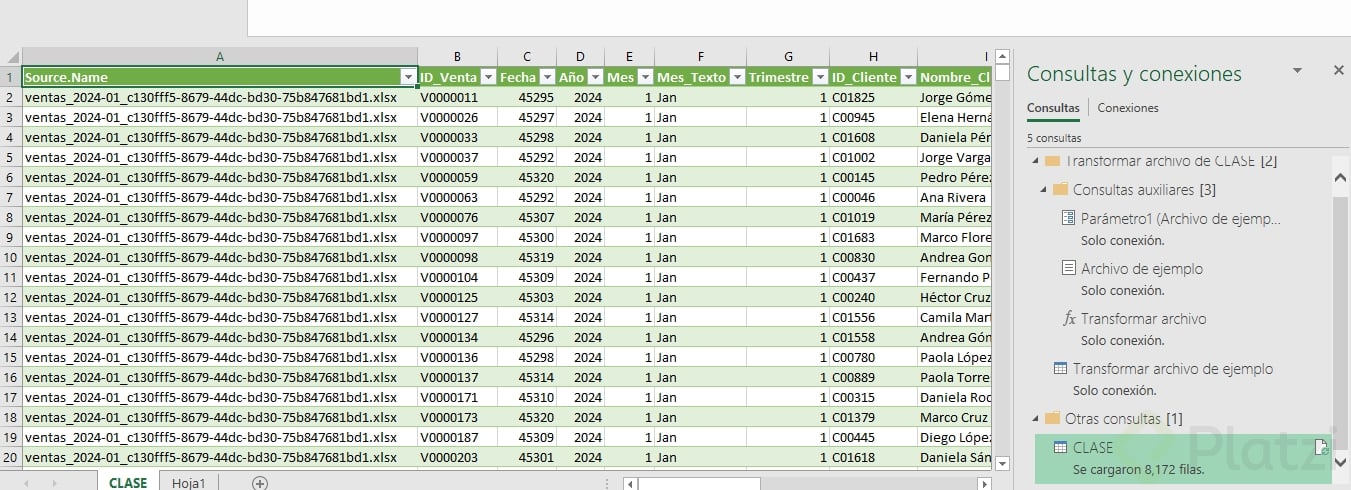Select column A header
1351x490 pixels.
(x=220, y=57)
